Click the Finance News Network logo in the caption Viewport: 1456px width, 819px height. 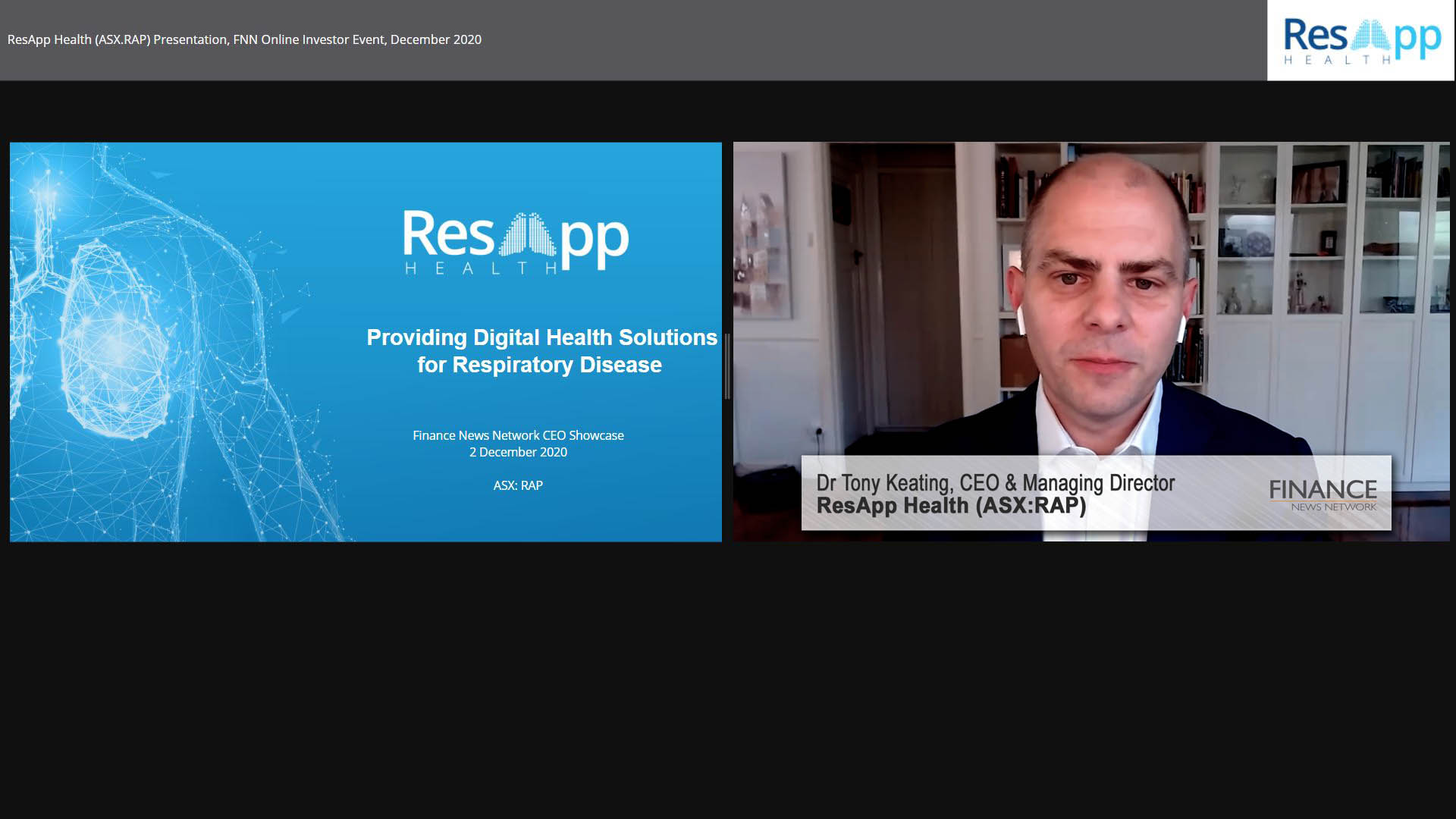pos(1323,494)
